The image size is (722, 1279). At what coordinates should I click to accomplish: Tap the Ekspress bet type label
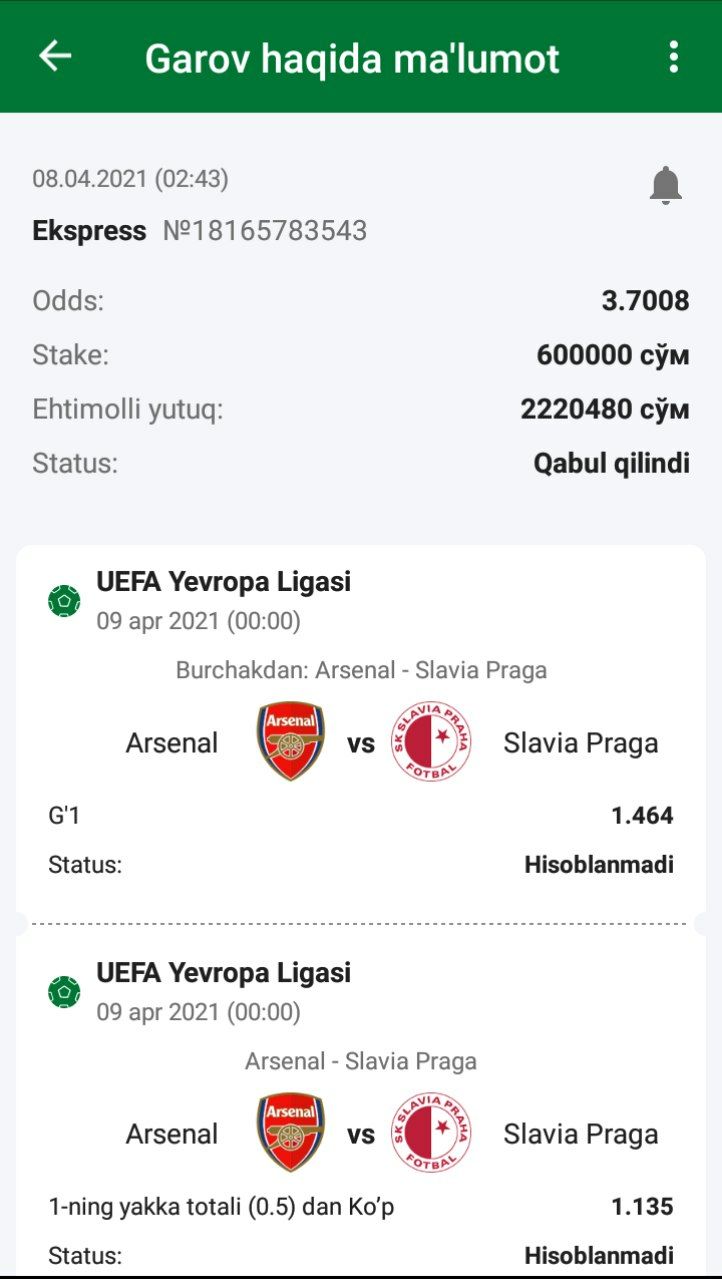coord(89,231)
